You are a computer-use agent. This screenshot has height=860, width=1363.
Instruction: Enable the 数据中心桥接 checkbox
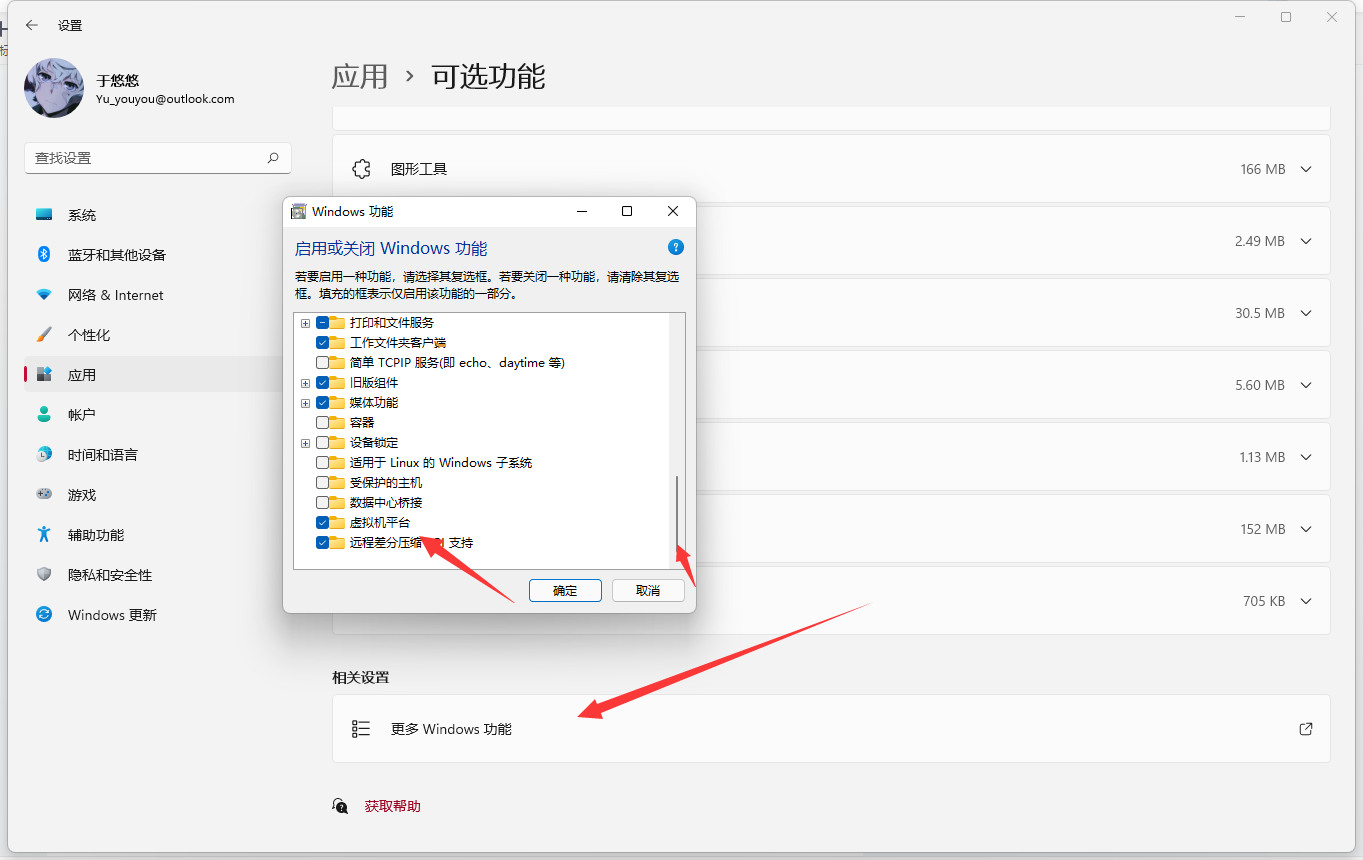322,503
